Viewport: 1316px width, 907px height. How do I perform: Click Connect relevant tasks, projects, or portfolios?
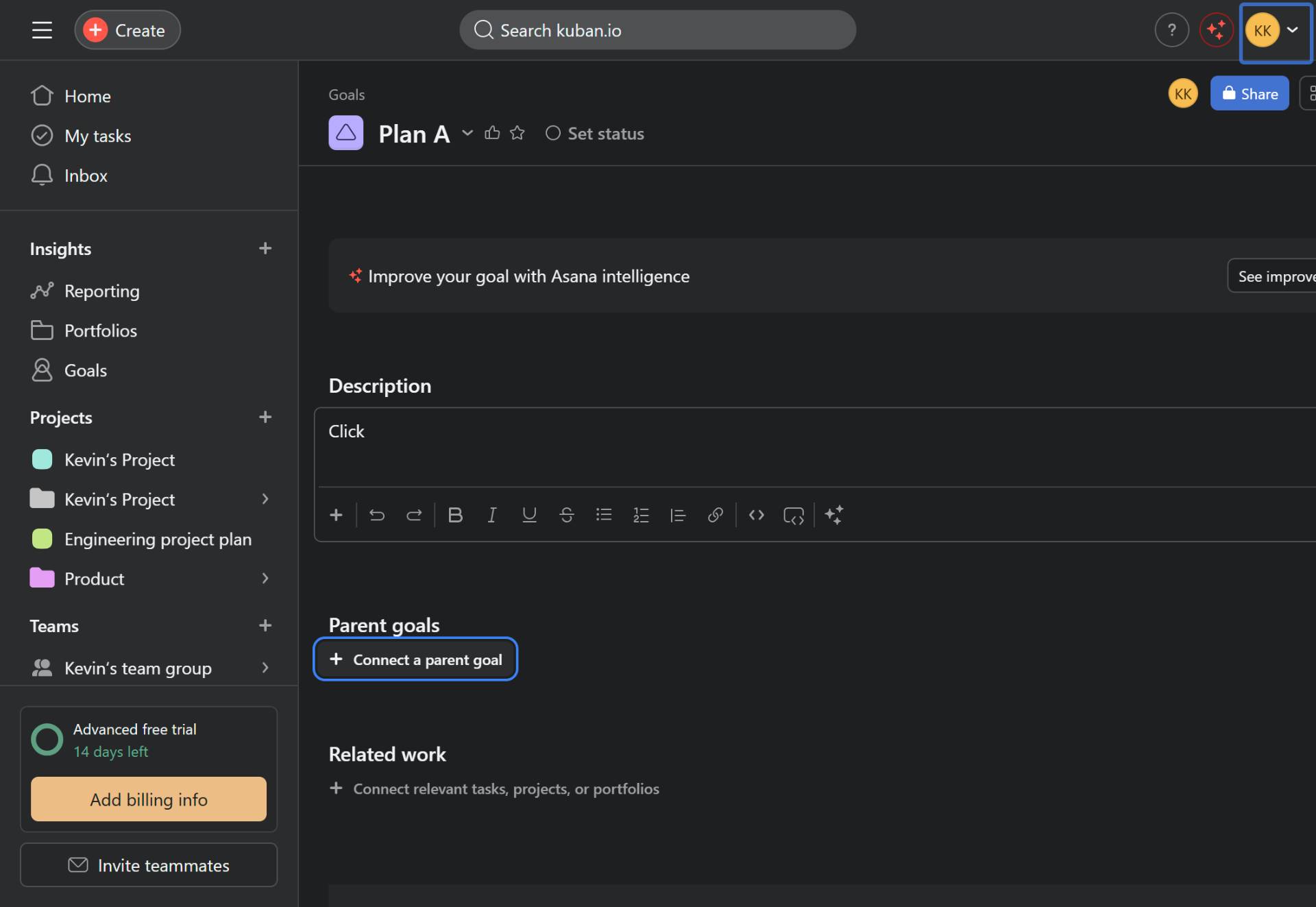[494, 788]
